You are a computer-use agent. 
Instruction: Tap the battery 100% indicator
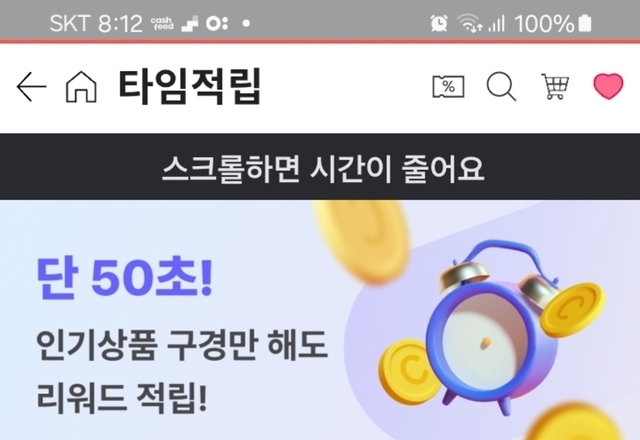[553, 23]
